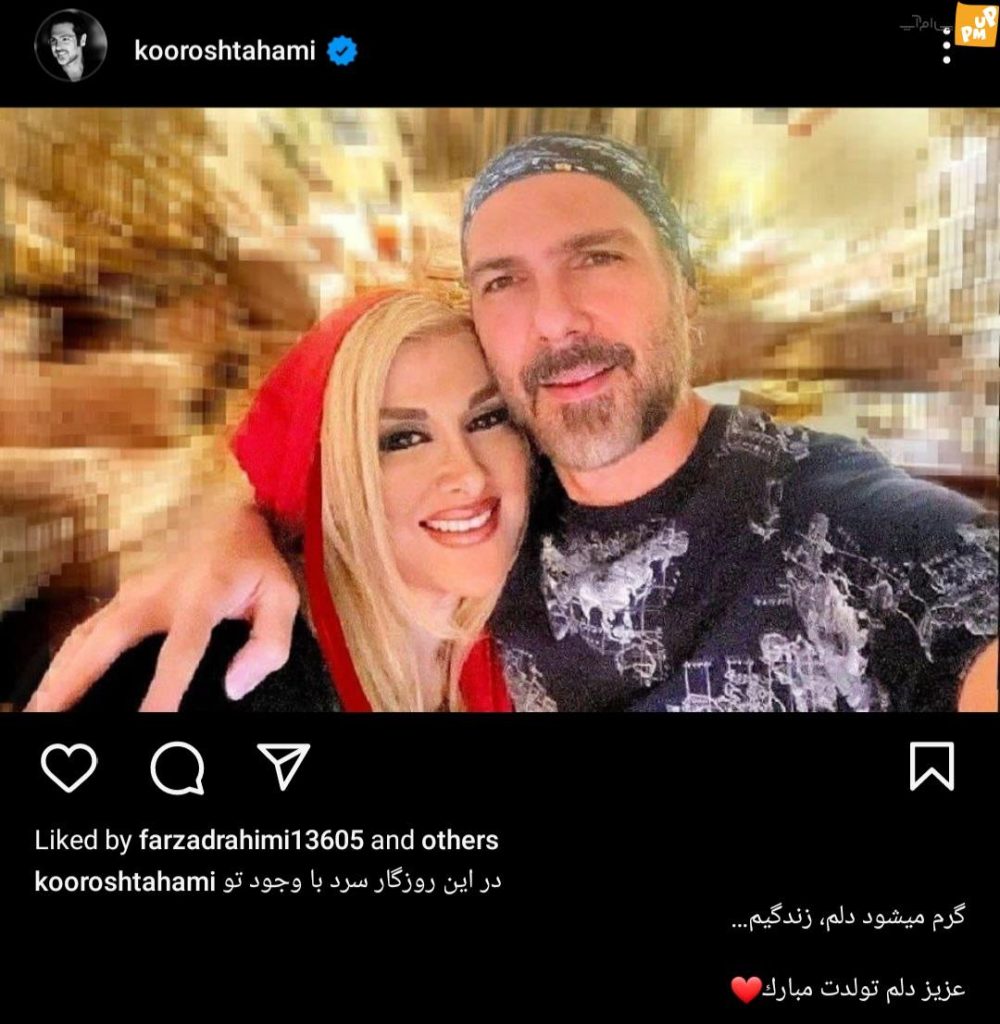
Task: Select the kooroshtahami username in the caption
Action: [125, 882]
